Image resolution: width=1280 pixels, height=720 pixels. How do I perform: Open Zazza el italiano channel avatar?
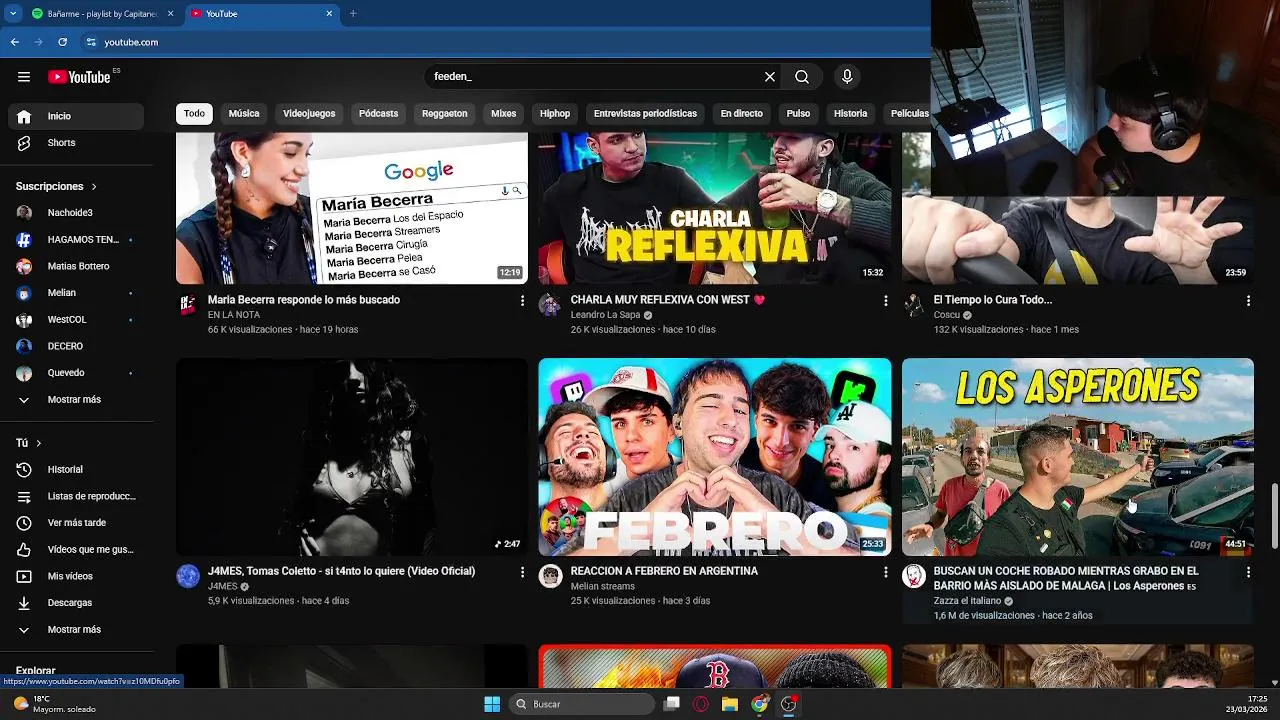(914, 576)
